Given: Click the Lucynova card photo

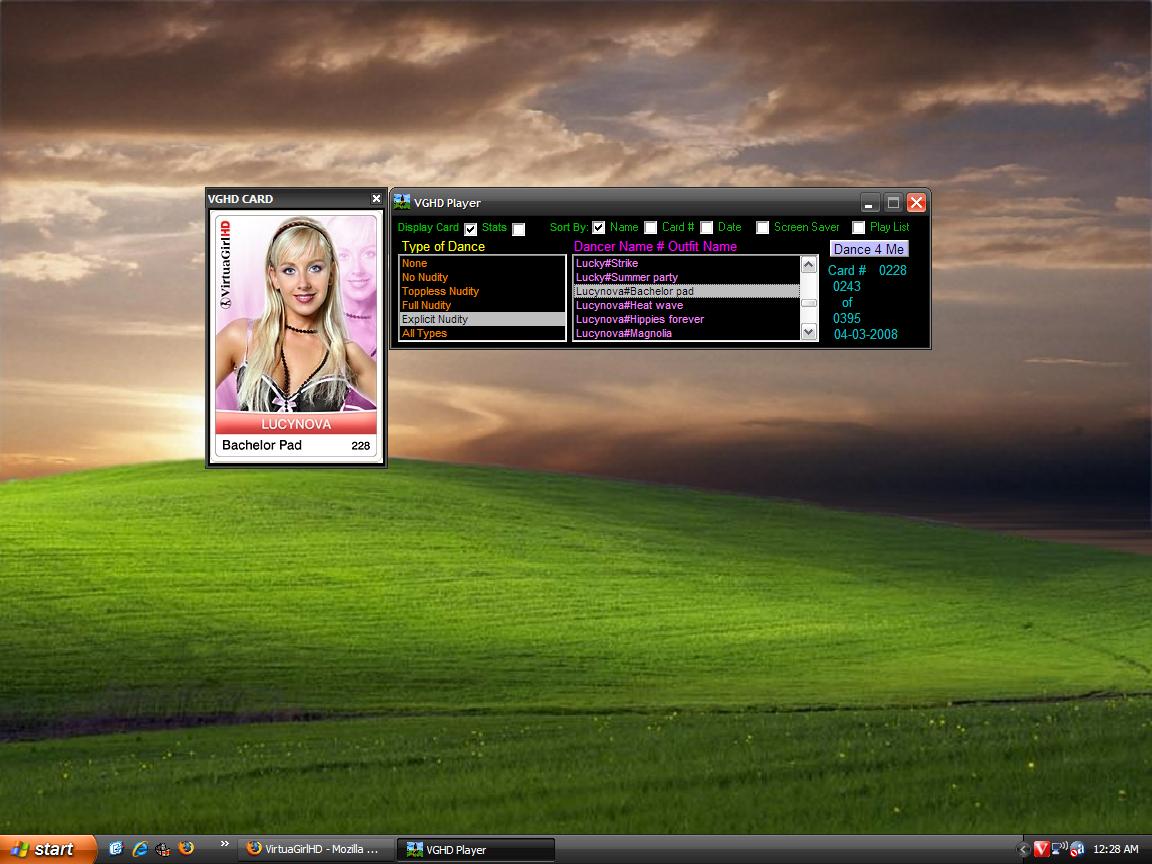Looking at the screenshot, I should tap(296, 314).
